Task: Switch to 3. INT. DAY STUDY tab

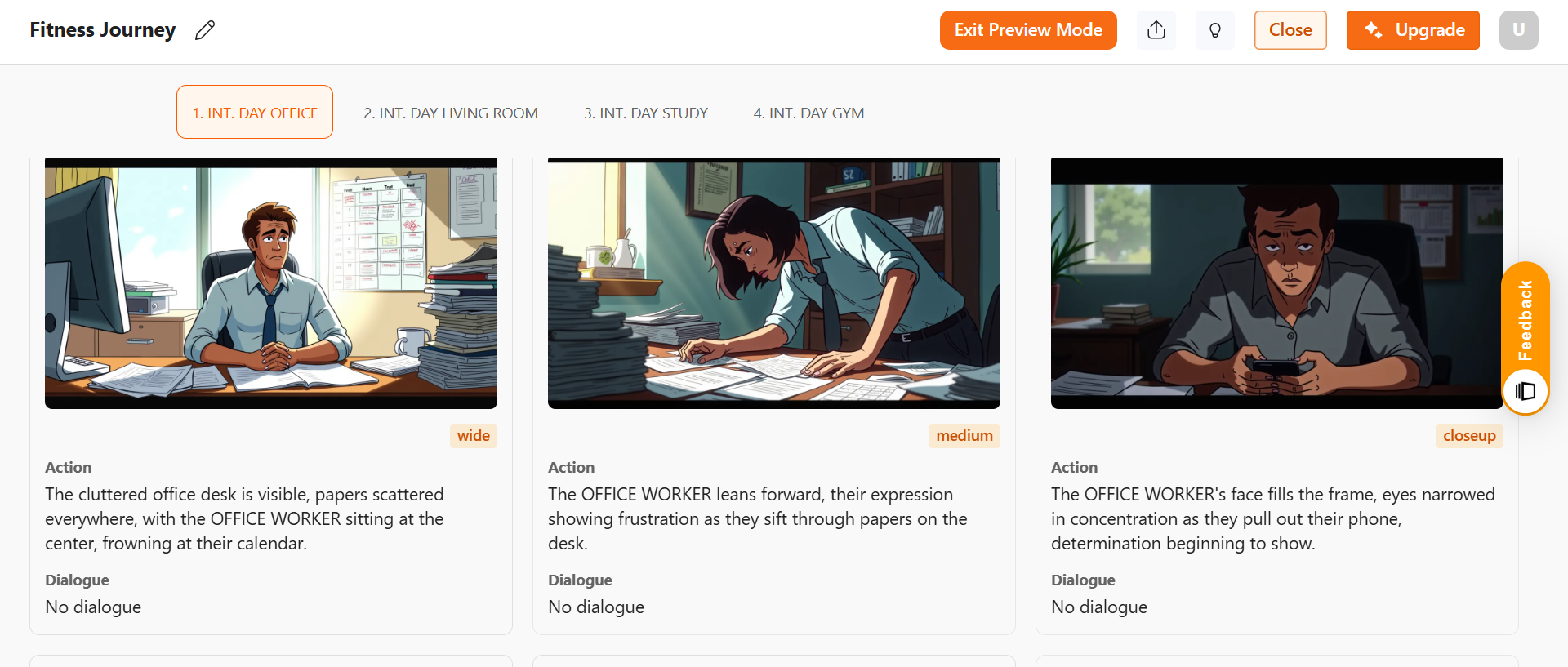Action: coord(646,113)
